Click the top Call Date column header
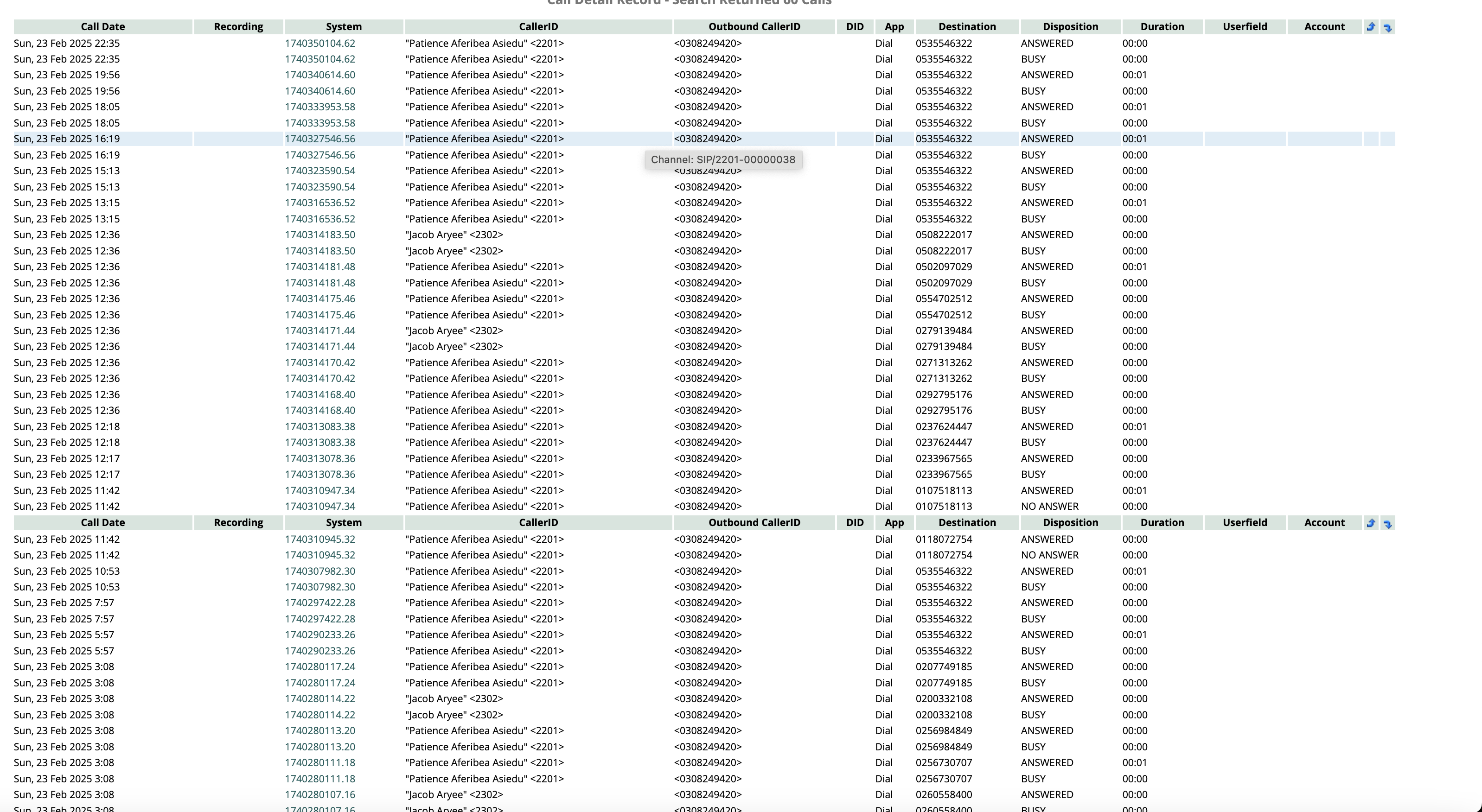1482x812 pixels. 102,26
